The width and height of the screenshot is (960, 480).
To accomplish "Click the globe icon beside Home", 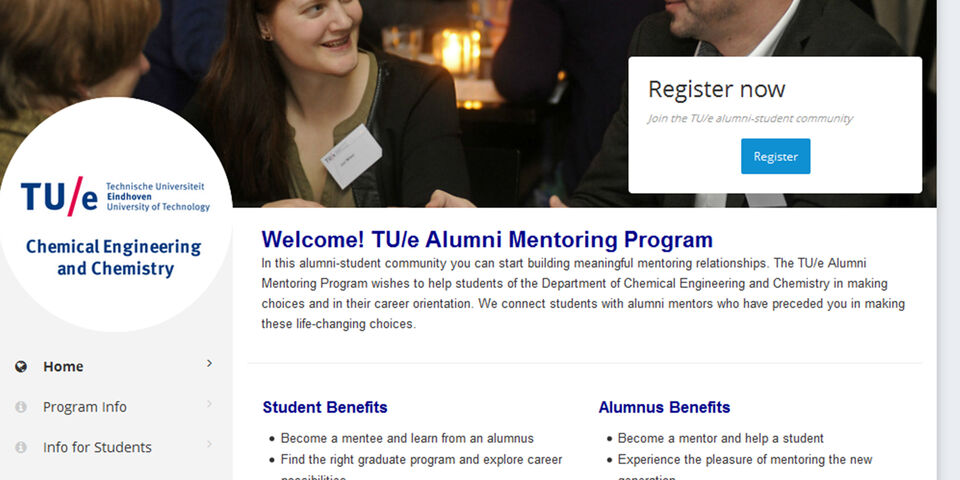I will (21, 367).
